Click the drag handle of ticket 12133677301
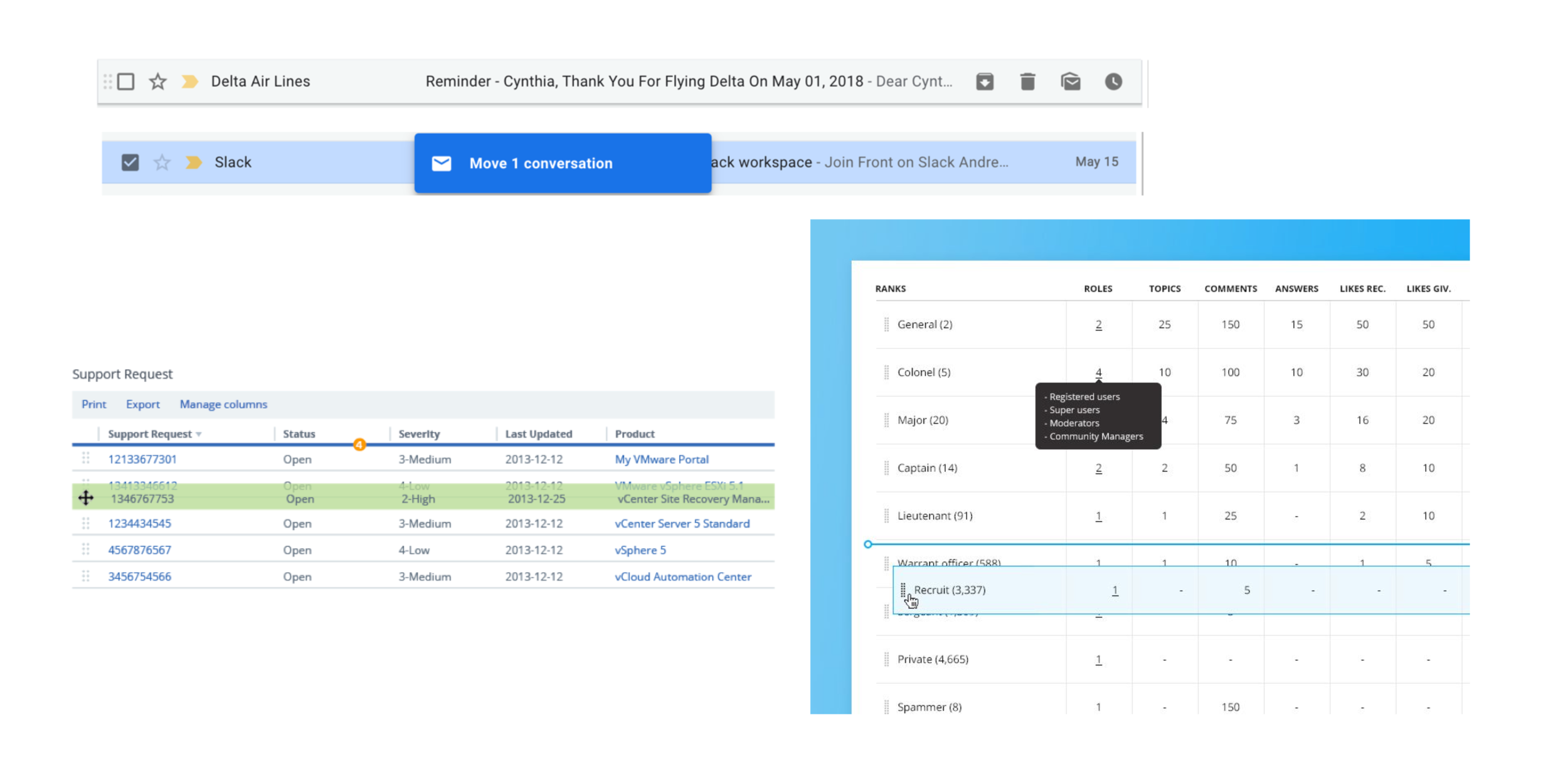 tap(86, 459)
